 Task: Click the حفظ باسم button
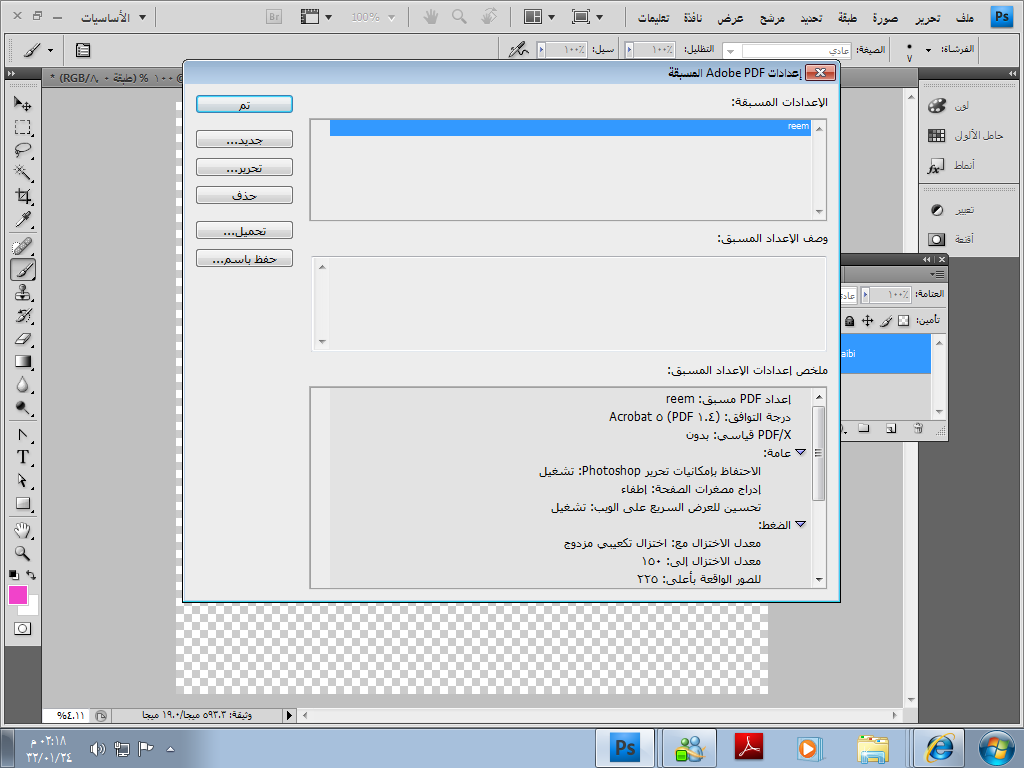[x=244, y=259]
